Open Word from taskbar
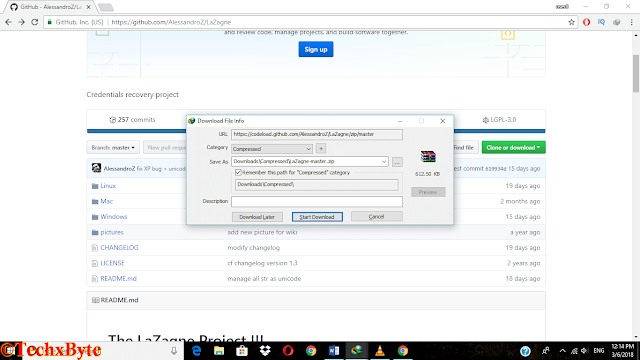Viewport: 640px width, 360px height. click(333, 351)
